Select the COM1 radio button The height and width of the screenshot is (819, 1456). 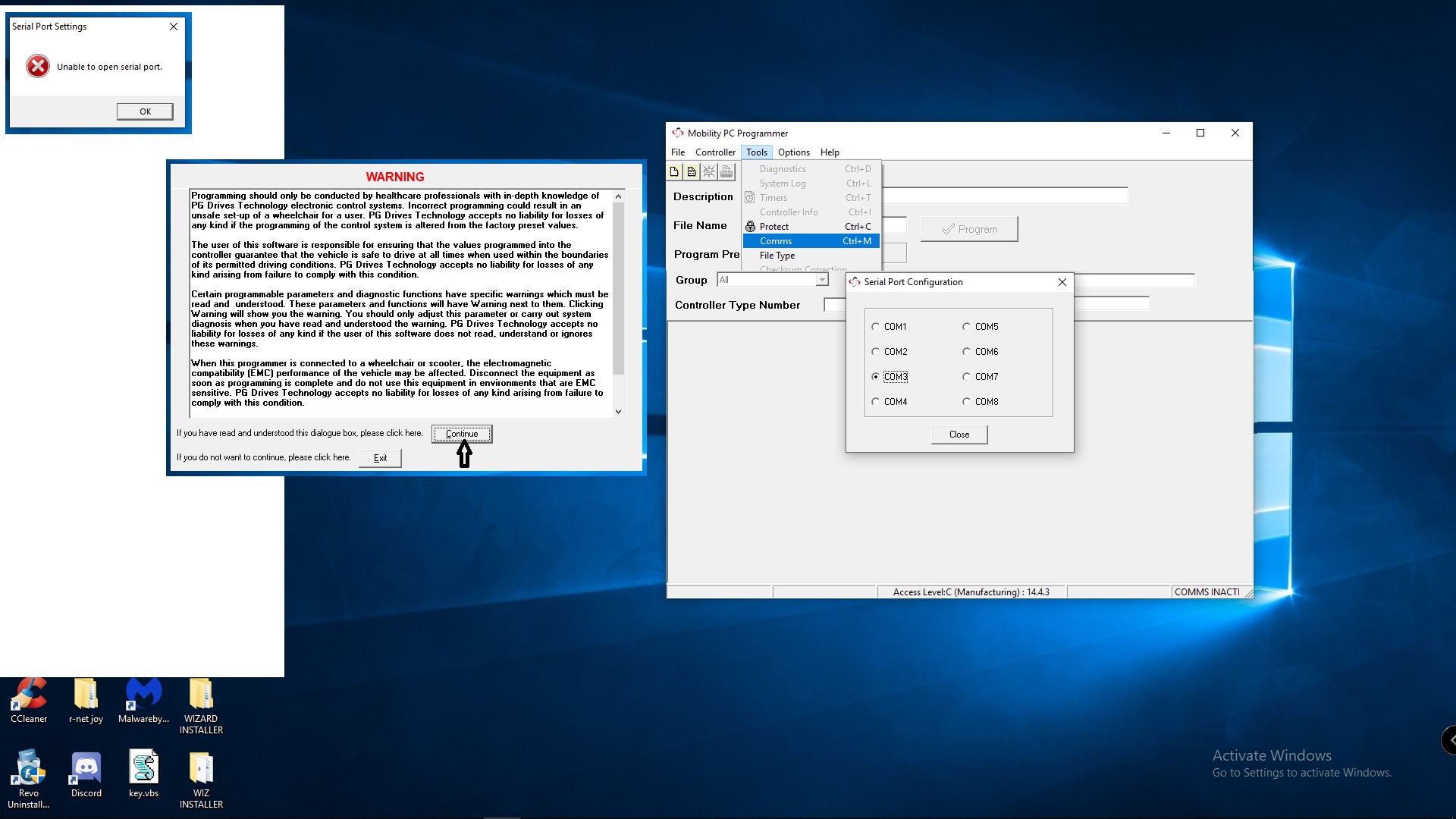click(x=876, y=327)
